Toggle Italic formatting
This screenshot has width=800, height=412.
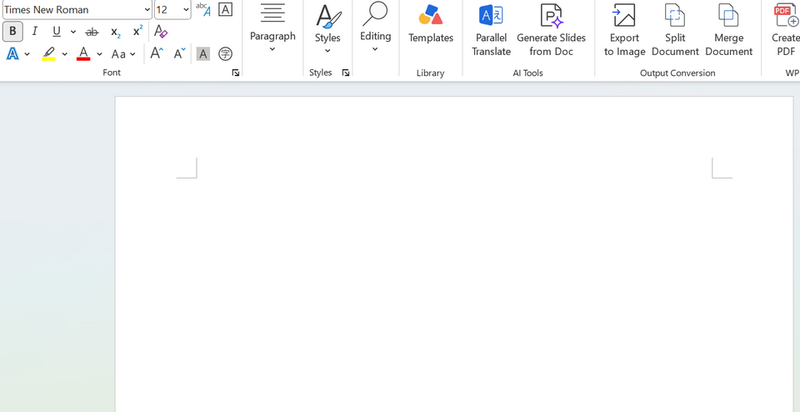pos(35,32)
